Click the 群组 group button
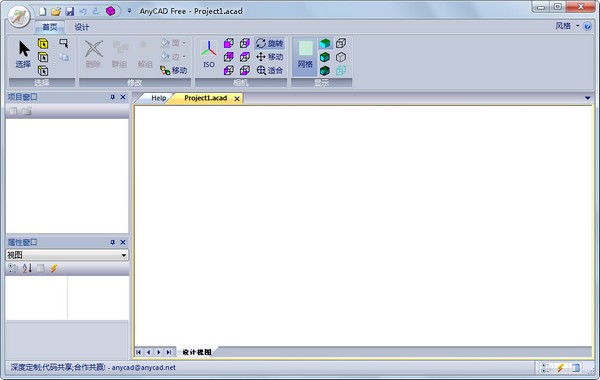600x380 pixels. point(119,54)
